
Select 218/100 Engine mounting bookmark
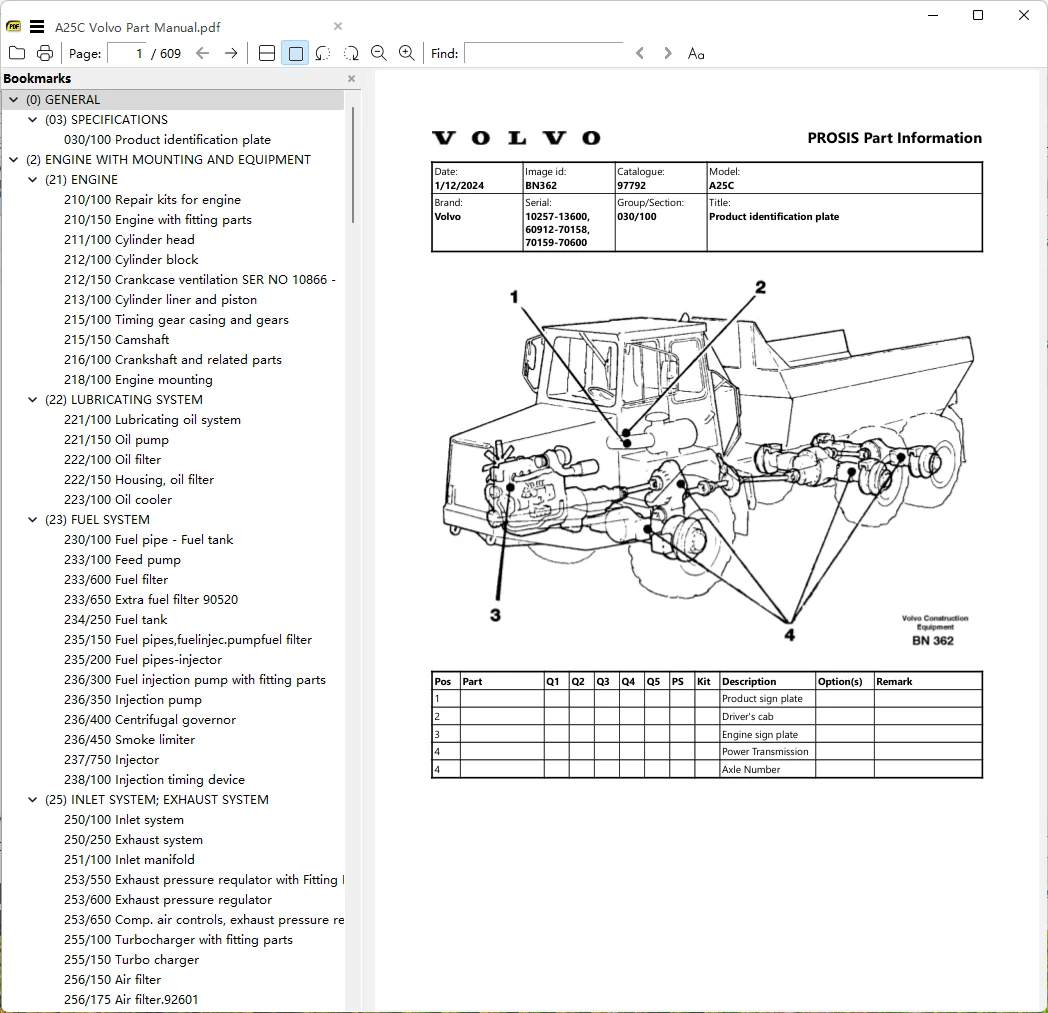tap(138, 380)
